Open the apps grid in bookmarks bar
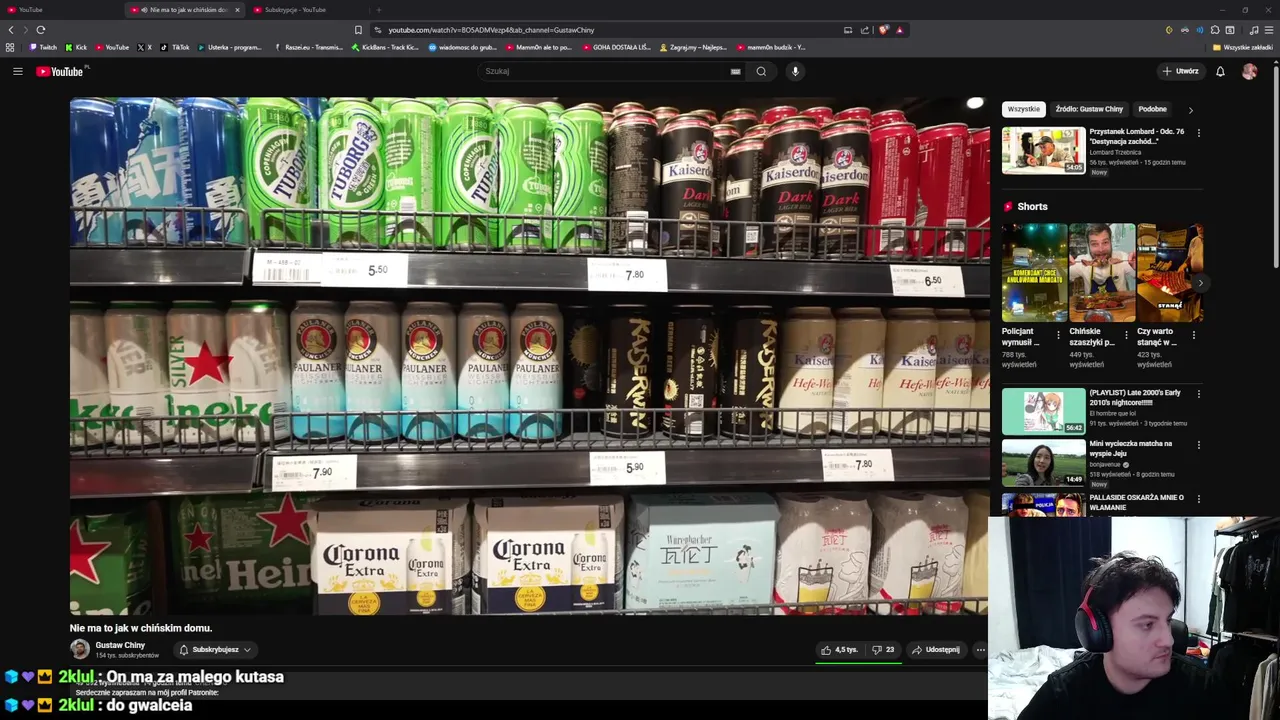The width and height of the screenshot is (1280, 720). 10,47
